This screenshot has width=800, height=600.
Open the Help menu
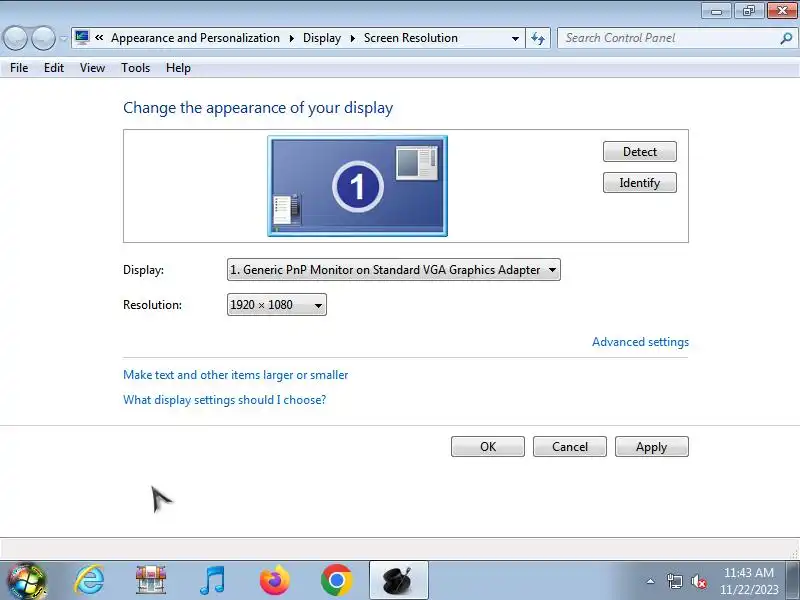(178, 68)
